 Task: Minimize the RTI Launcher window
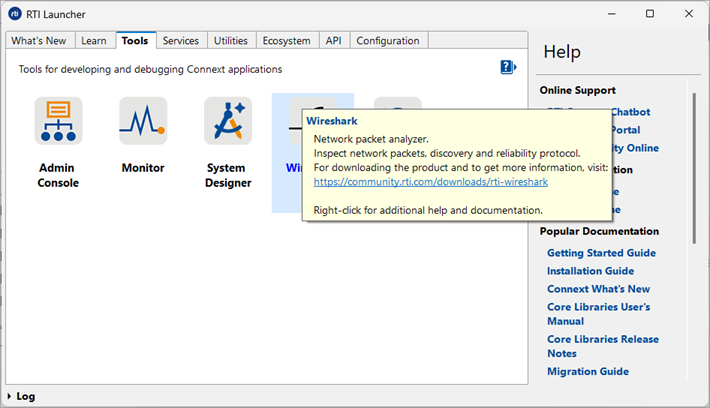tap(612, 14)
